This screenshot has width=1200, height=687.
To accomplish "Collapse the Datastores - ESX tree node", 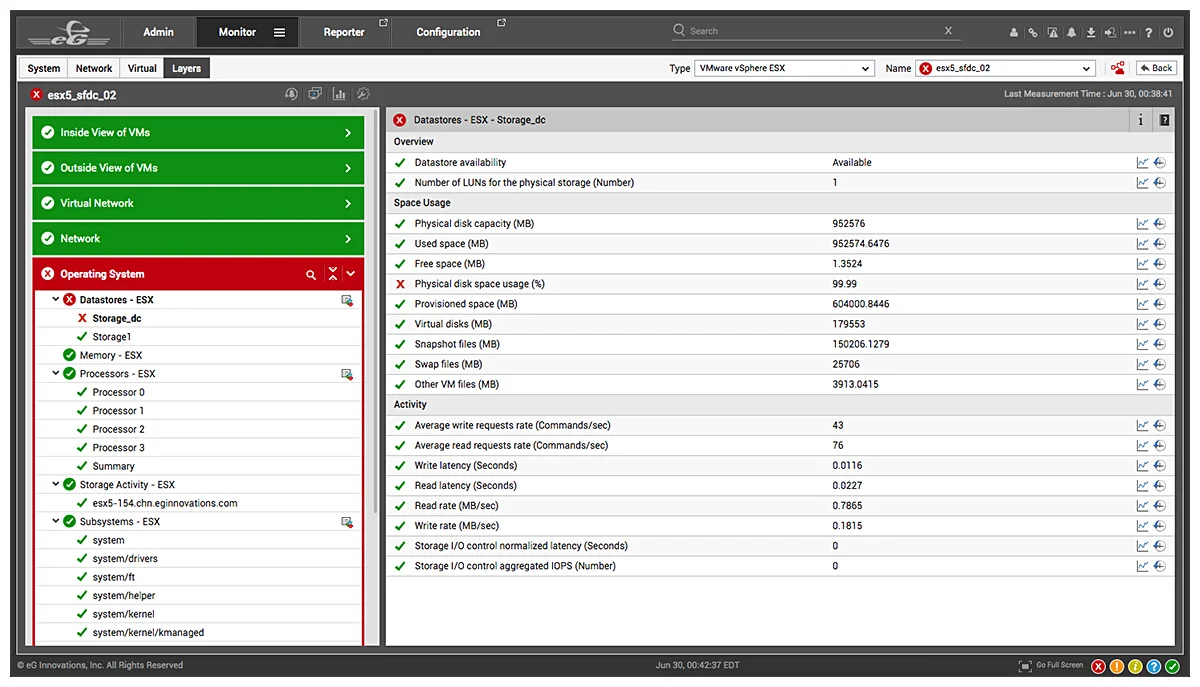I will pyautogui.click(x=56, y=300).
